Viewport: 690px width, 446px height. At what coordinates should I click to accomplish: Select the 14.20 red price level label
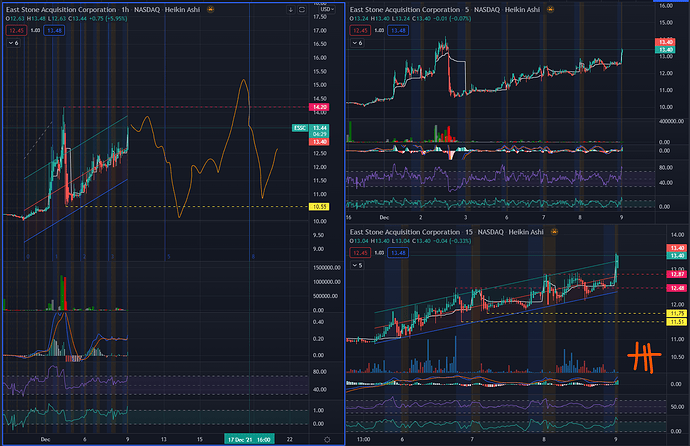319,107
